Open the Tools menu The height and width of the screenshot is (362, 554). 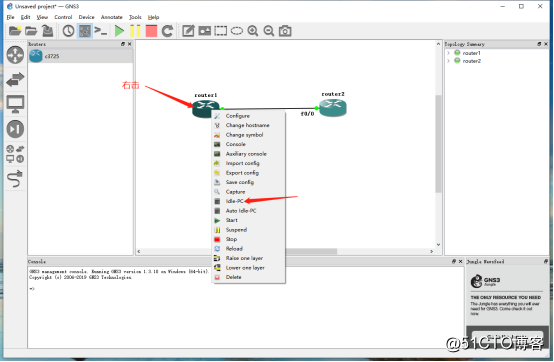pos(135,17)
